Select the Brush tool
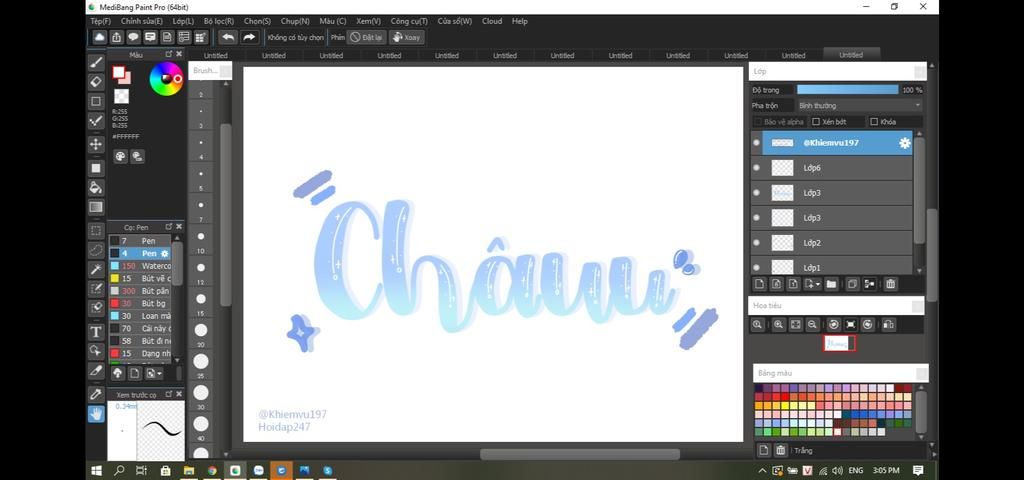The width and height of the screenshot is (1024, 480). click(96, 63)
